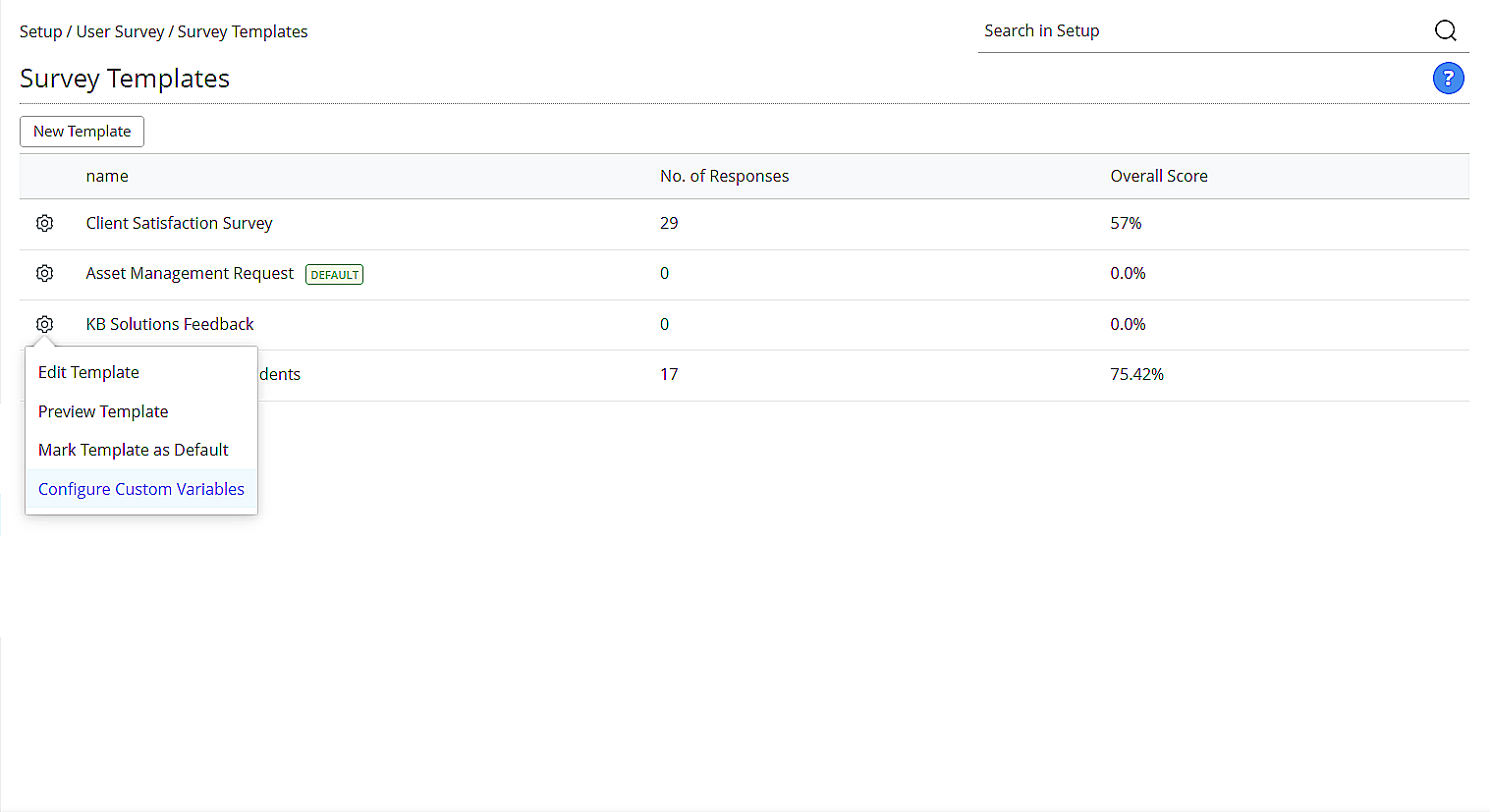Image resolution: width=1490 pixels, height=812 pixels.
Task: Open gear menu for Client Satisfaction Survey
Action: click(x=44, y=223)
